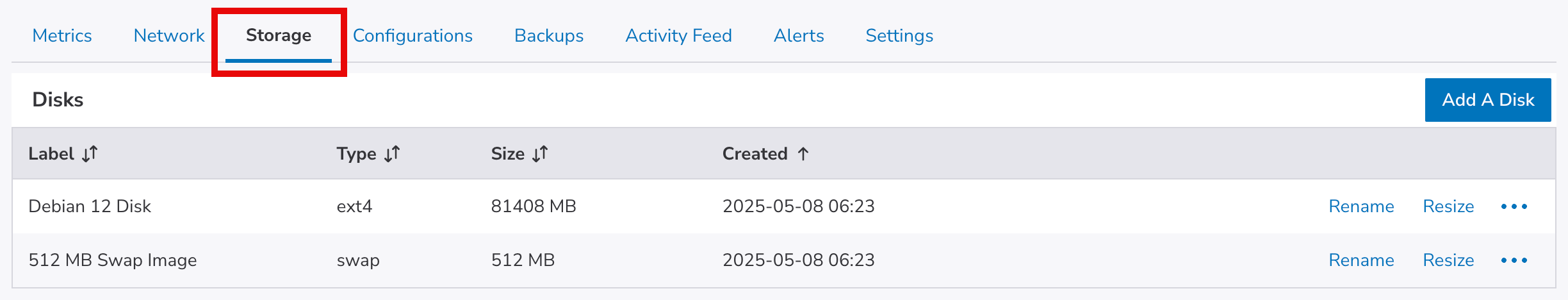Click the Created column header text

pos(755,154)
